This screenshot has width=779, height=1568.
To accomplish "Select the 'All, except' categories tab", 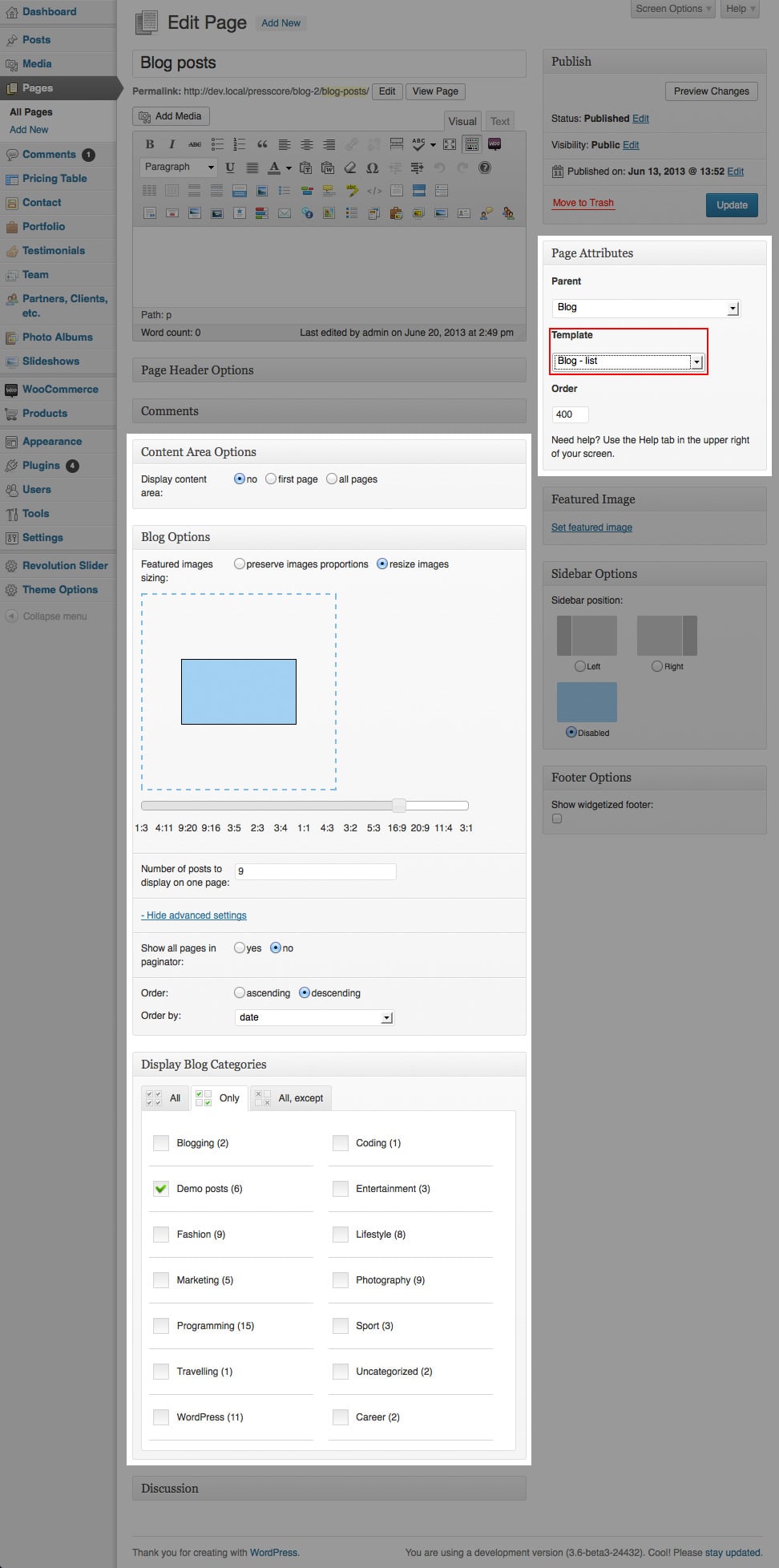I will tap(291, 1098).
